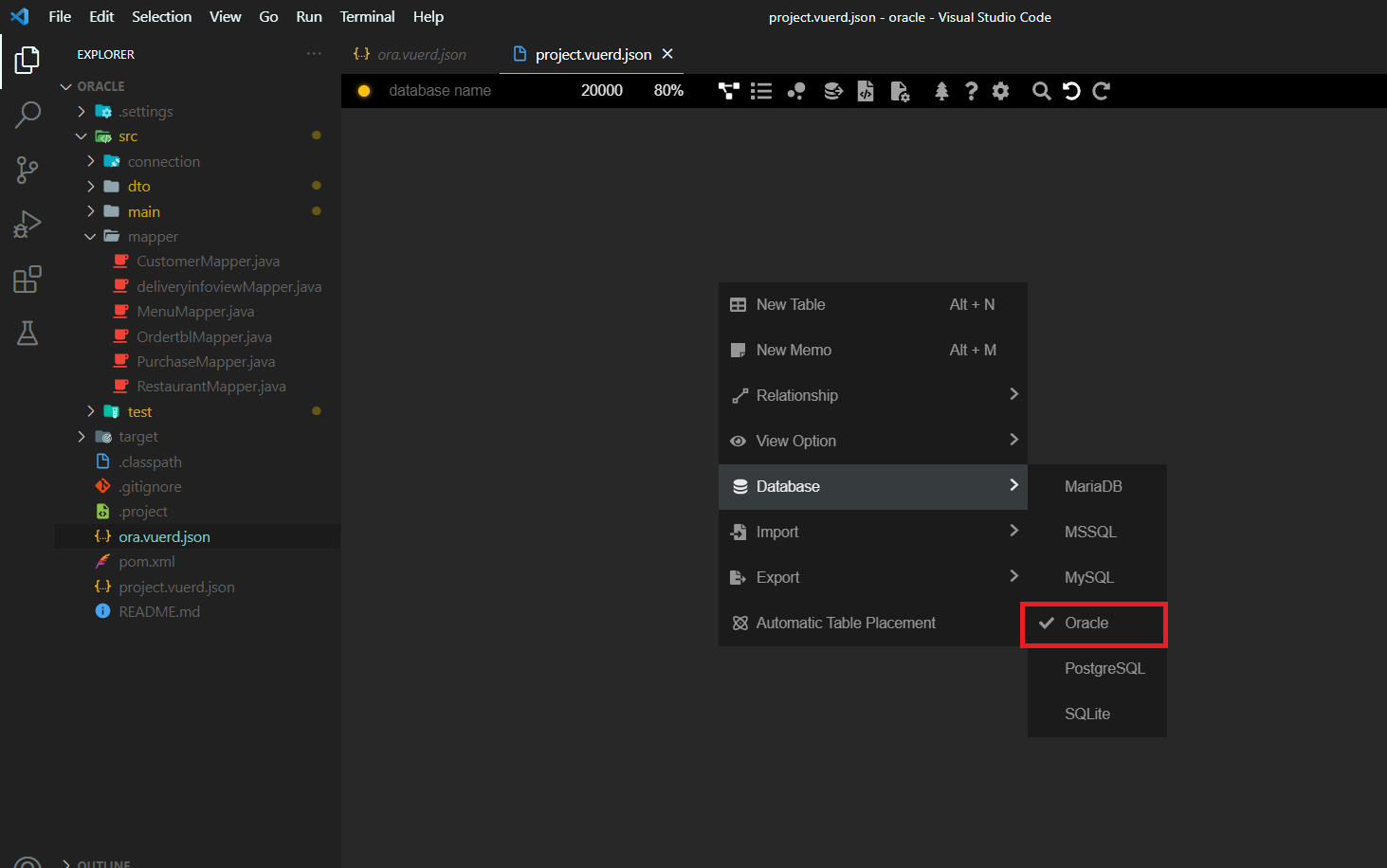This screenshot has height=868, width=1387.
Task: Redo the ERD change
Action: 1101,91
